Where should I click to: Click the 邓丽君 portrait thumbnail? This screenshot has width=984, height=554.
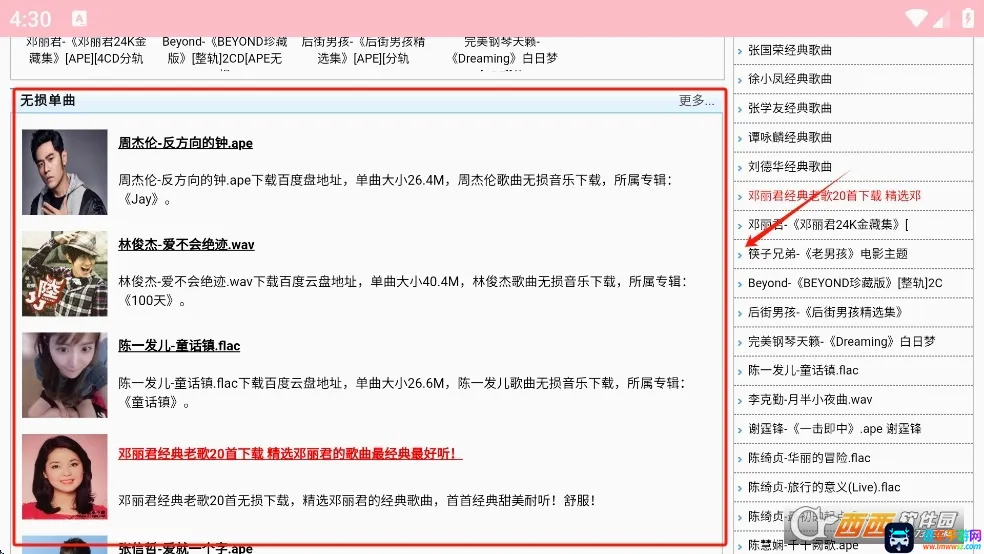point(65,476)
